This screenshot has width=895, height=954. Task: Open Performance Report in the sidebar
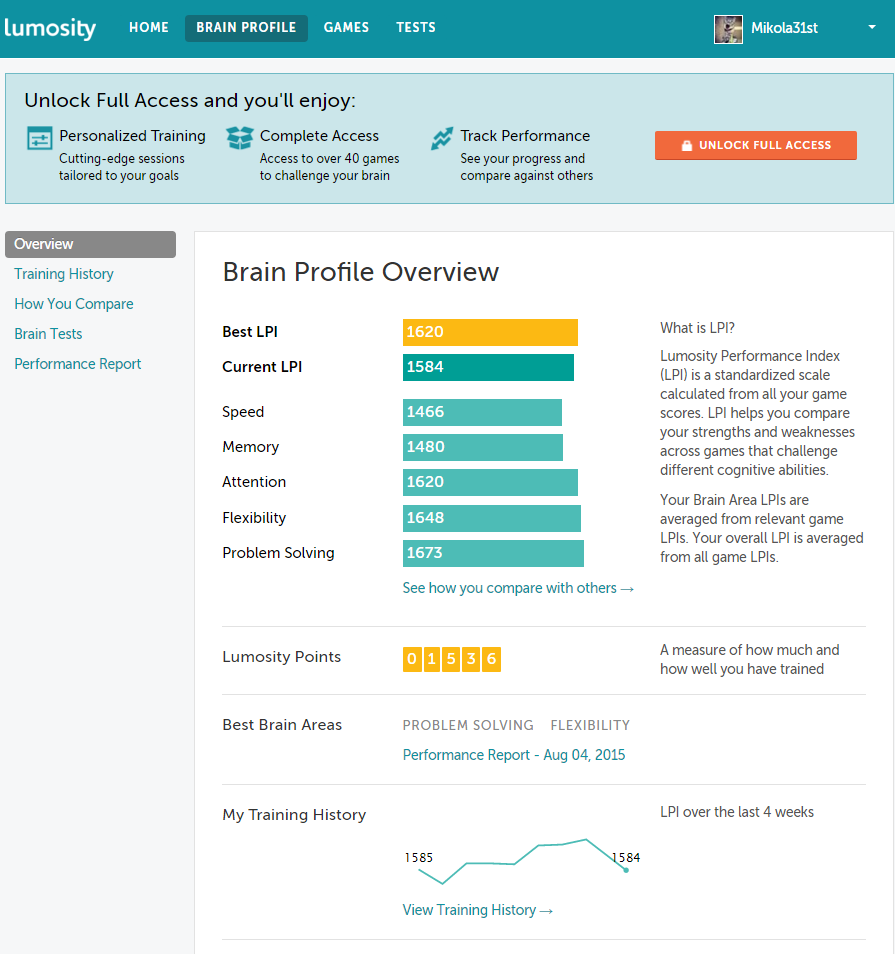click(78, 364)
